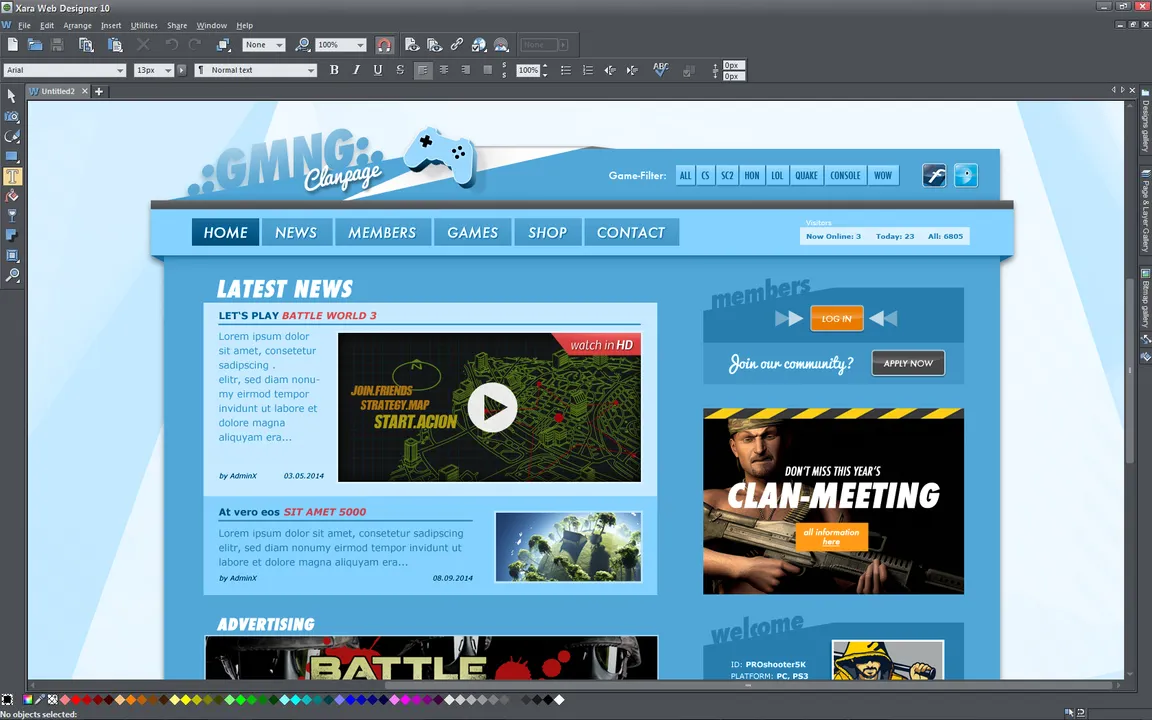Select the Transparency wine glass tool
The height and width of the screenshot is (720, 1152).
click(x=12, y=216)
